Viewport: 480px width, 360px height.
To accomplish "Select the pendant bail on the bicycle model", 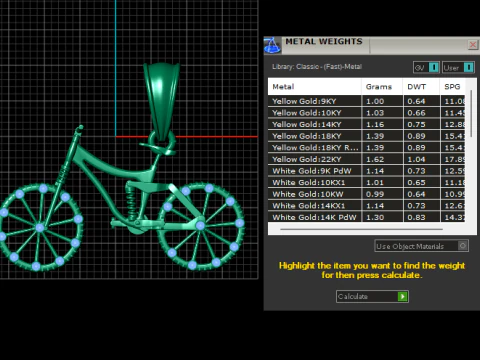I will tap(162, 100).
